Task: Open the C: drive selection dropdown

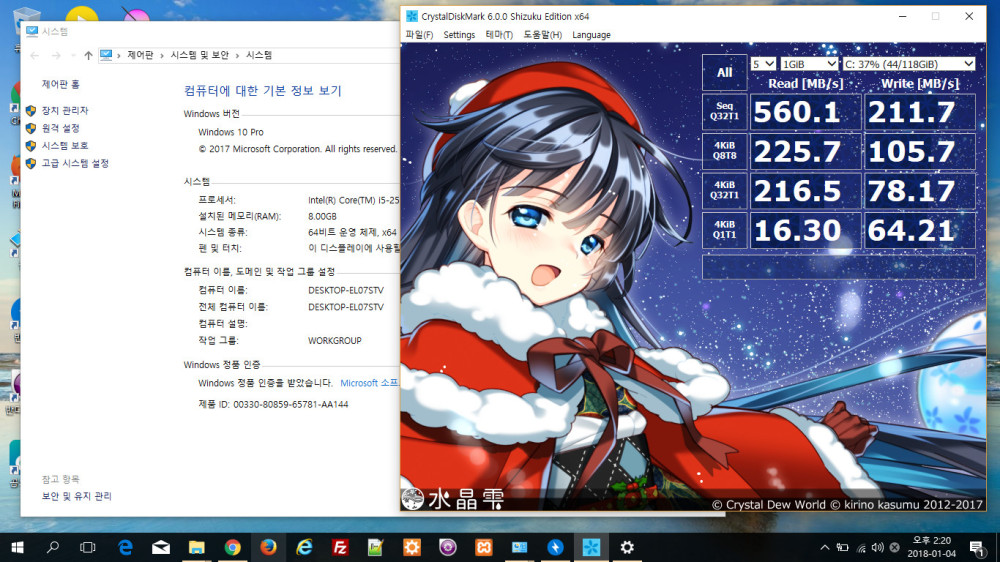Action: point(909,64)
